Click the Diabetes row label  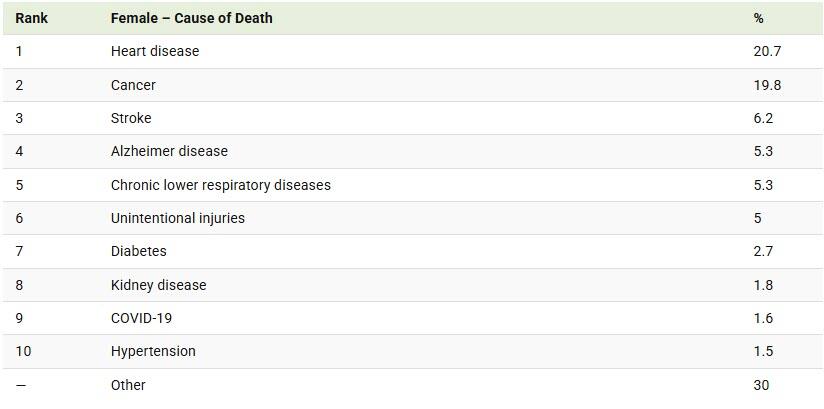[138, 251]
